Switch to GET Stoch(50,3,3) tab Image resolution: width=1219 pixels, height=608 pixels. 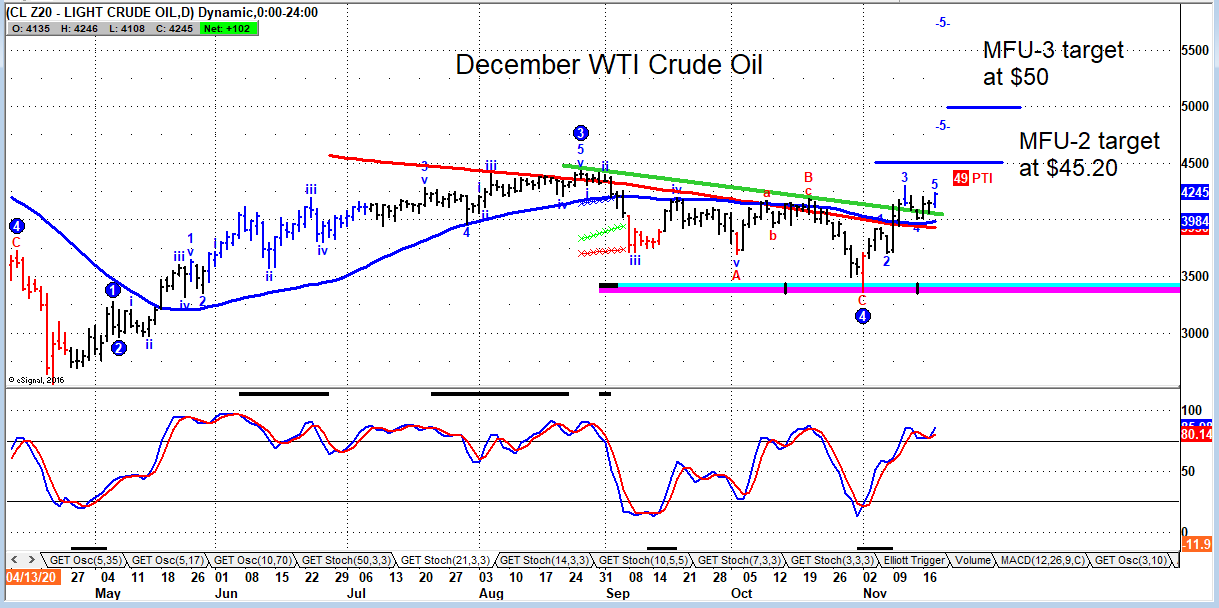[x=343, y=560]
